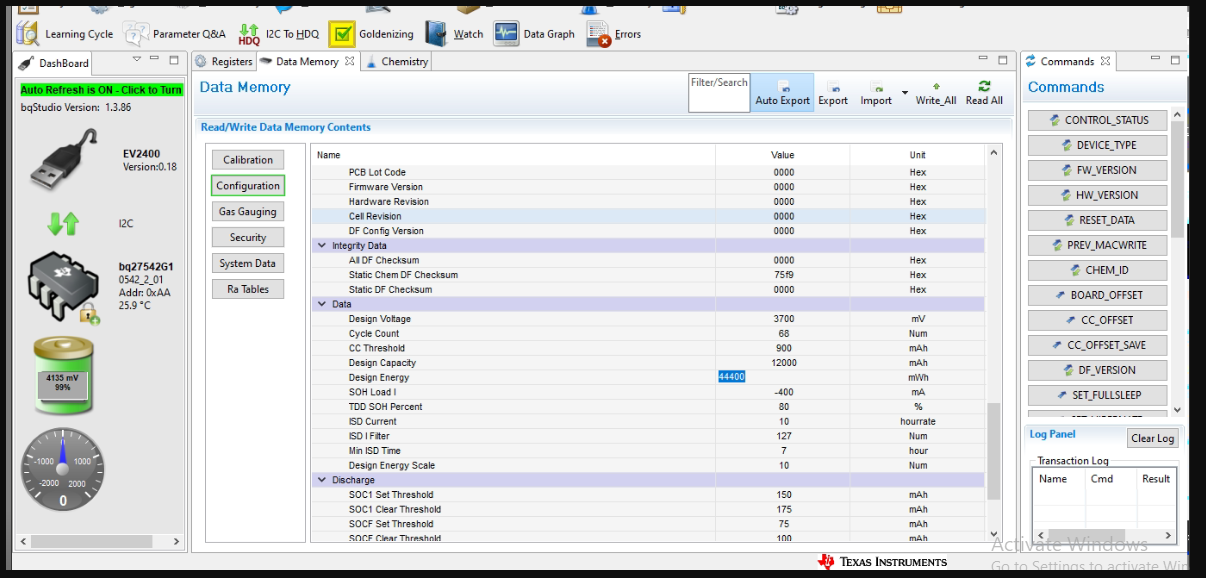Open the Calibration category
1206x578 pixels.
pyautogui.click(x=248, y=160)
